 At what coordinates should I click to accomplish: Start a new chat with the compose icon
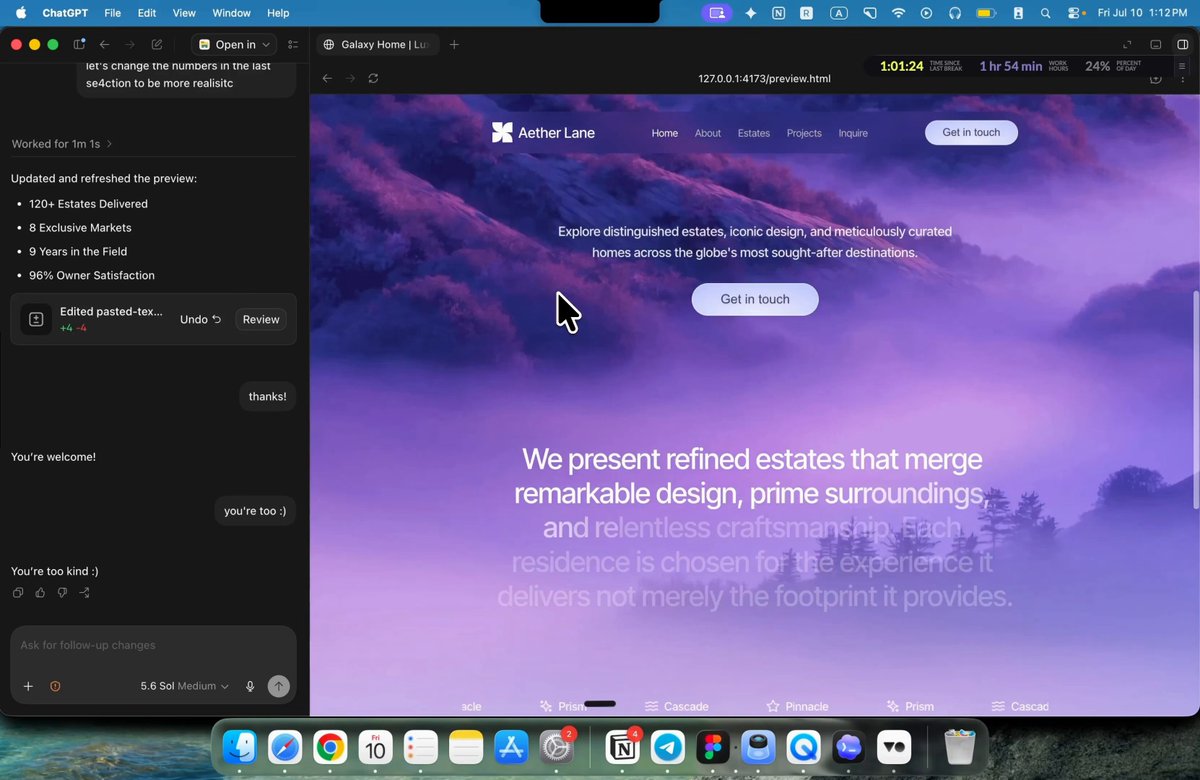[157, 45]
